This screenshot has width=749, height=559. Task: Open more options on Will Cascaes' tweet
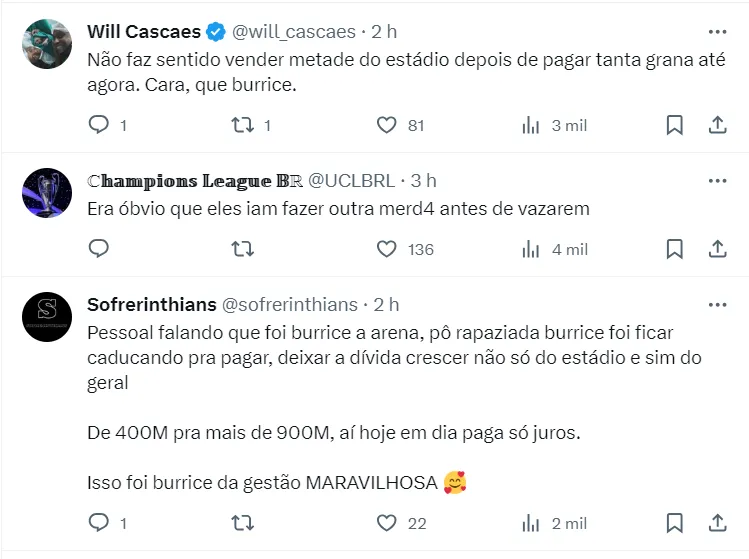(x=717, y=32)
